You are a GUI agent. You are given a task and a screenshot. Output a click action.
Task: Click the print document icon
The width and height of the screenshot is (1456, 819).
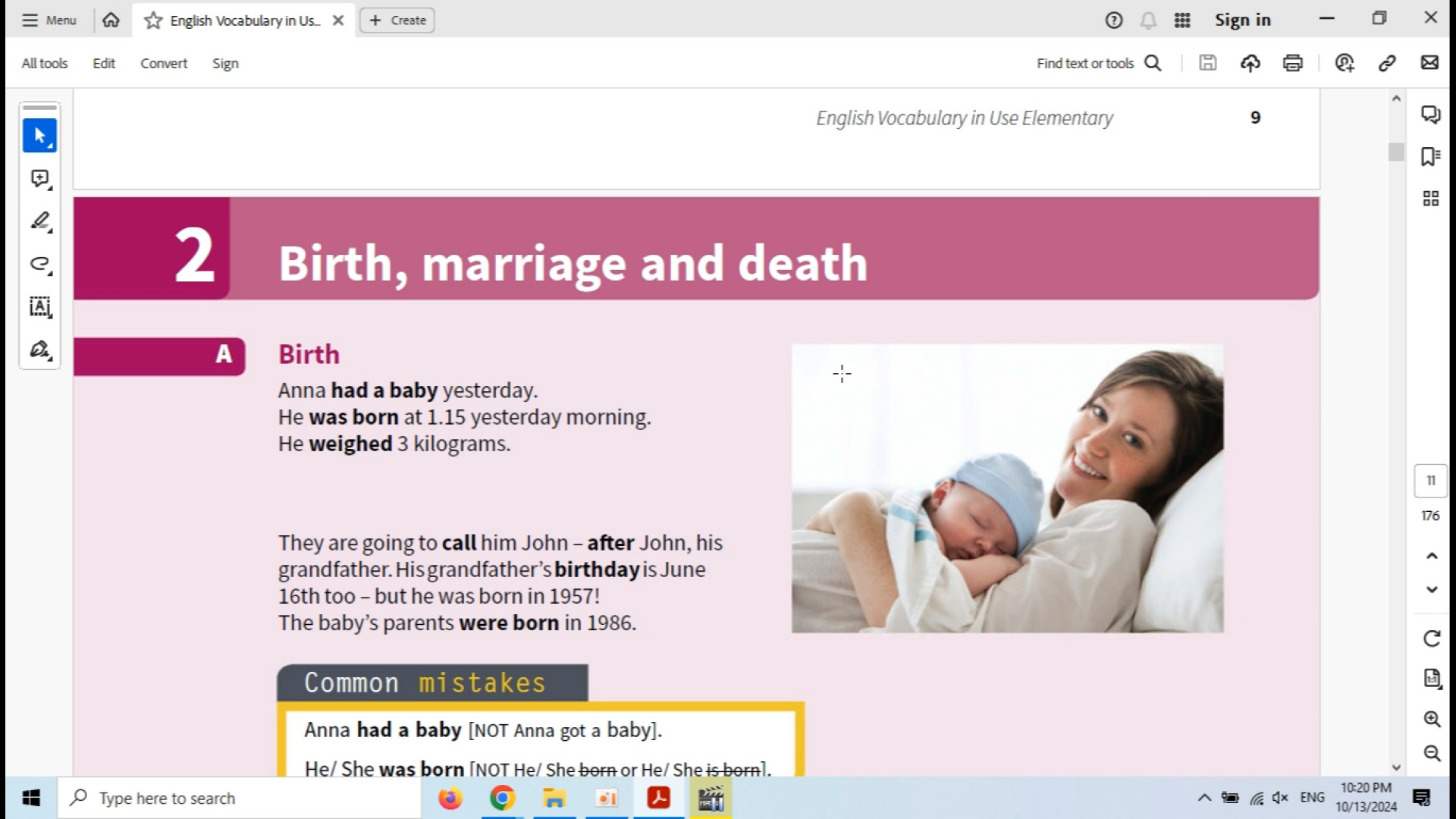click(1292, 63)
